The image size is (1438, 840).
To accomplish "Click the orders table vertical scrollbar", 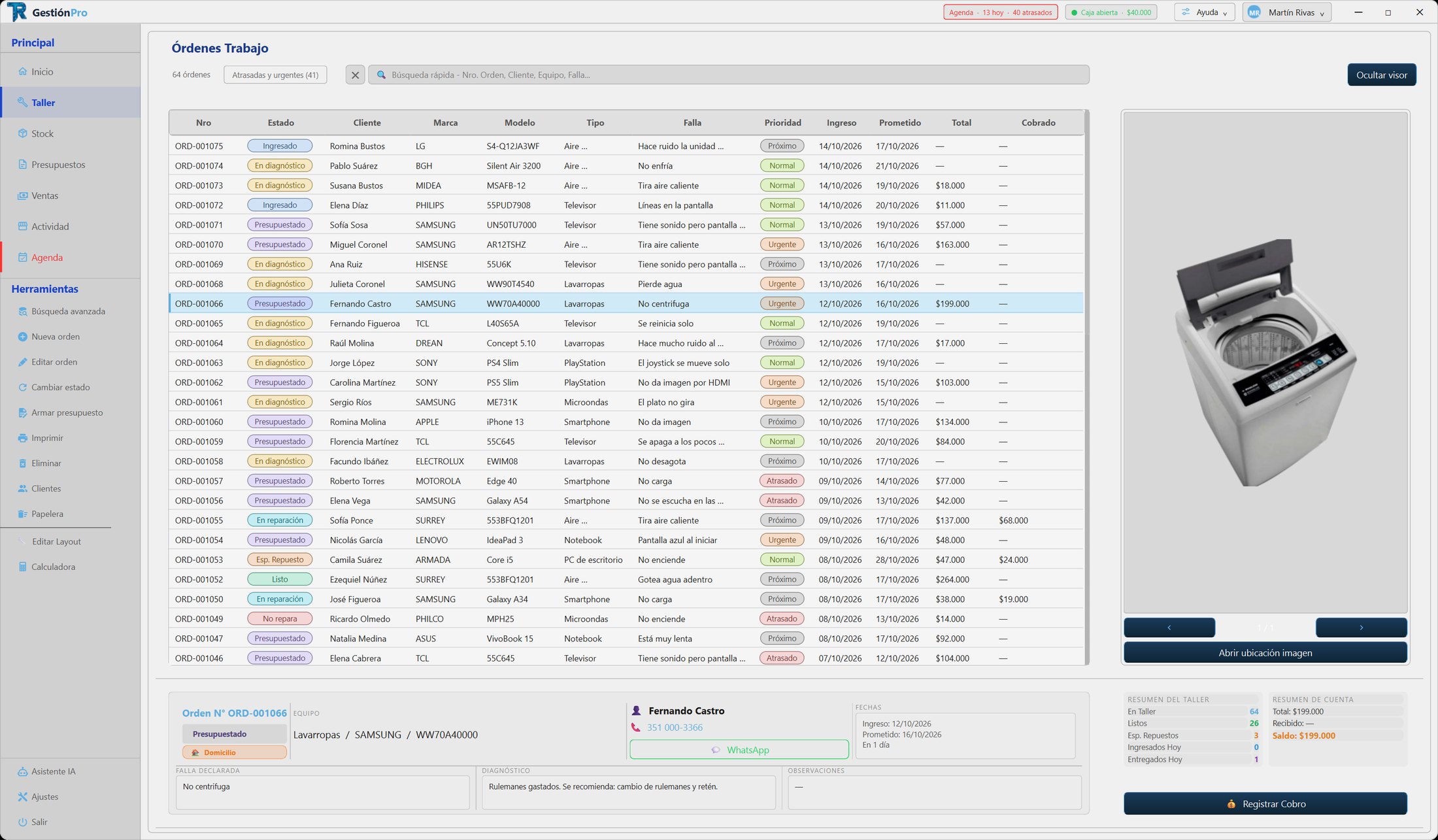I will tap(1087, 388).
